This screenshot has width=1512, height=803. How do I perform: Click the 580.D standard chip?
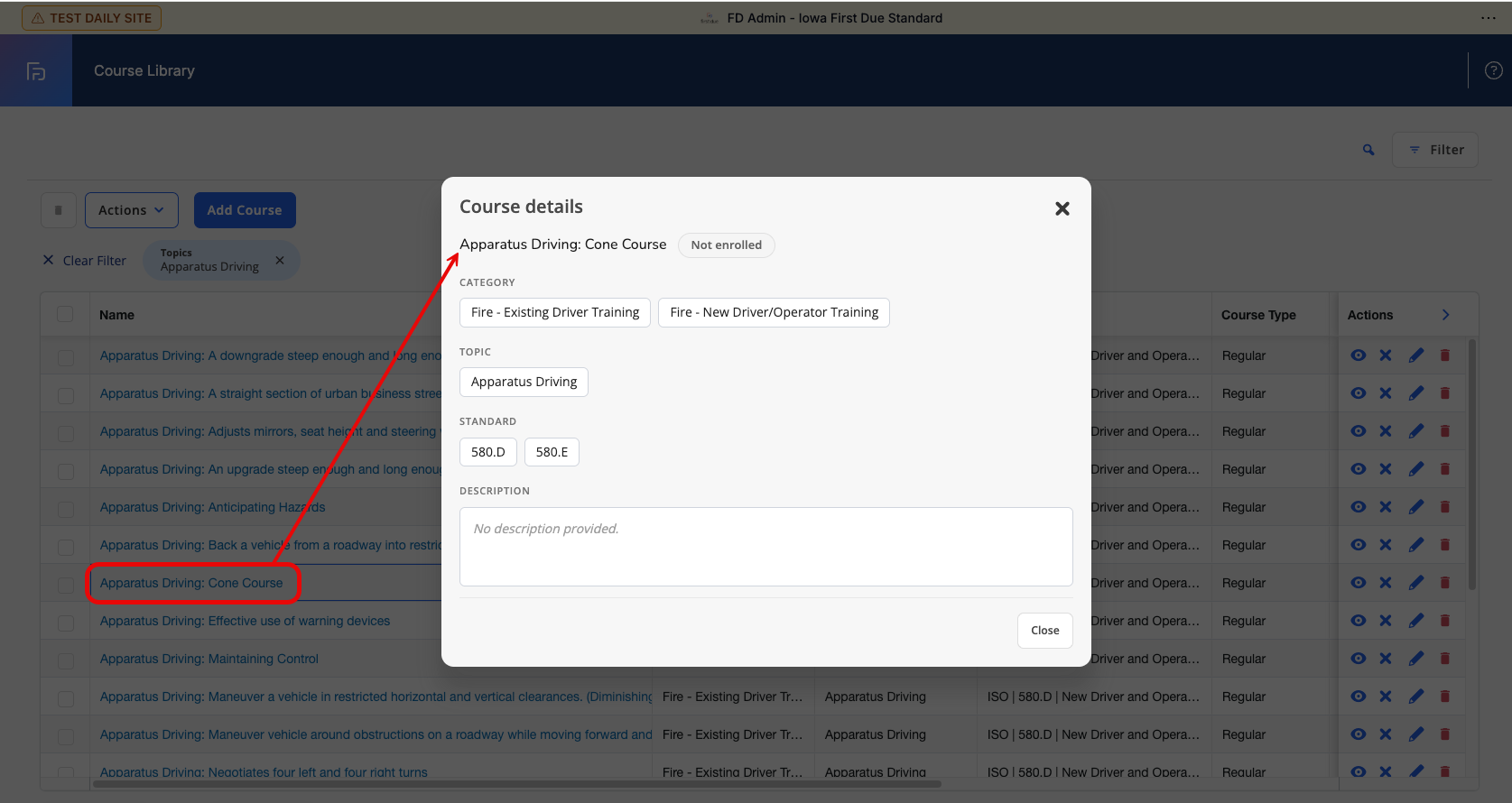[488, 452]
